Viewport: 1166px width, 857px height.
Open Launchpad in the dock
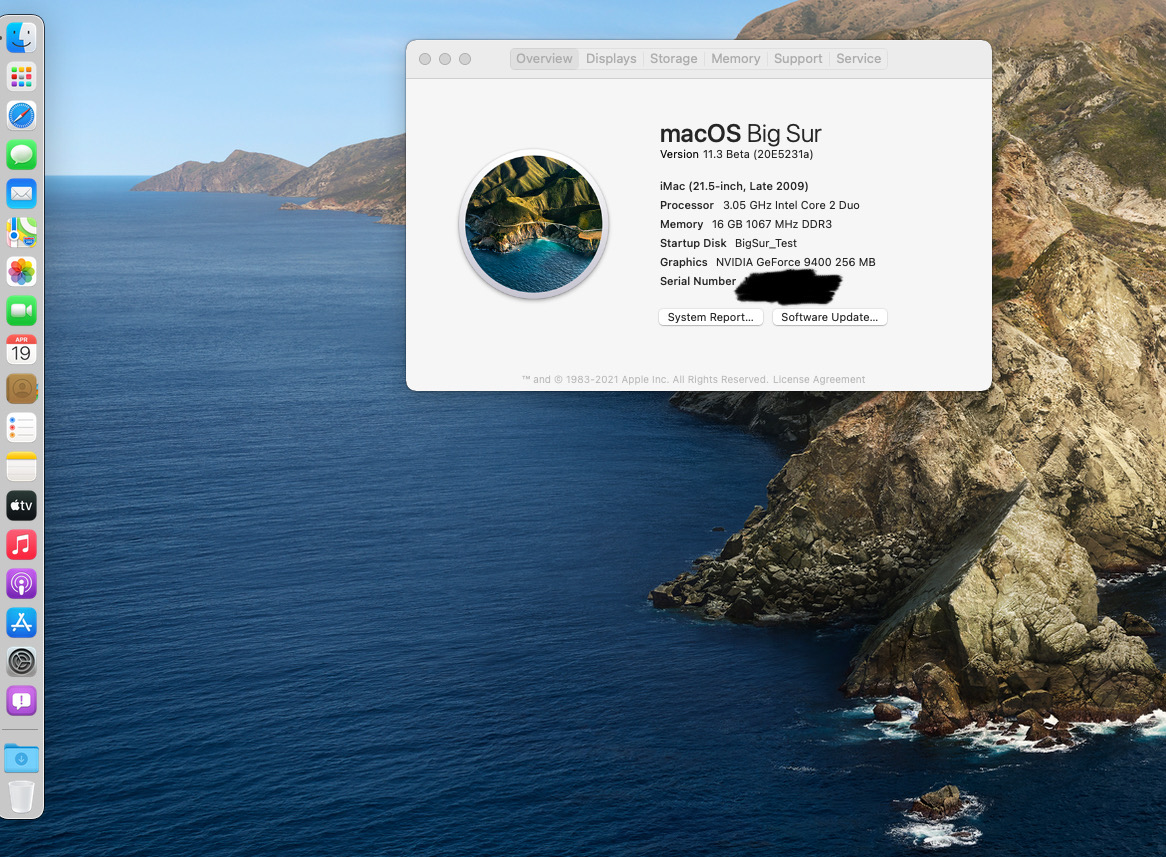click(x=22, y=77)
